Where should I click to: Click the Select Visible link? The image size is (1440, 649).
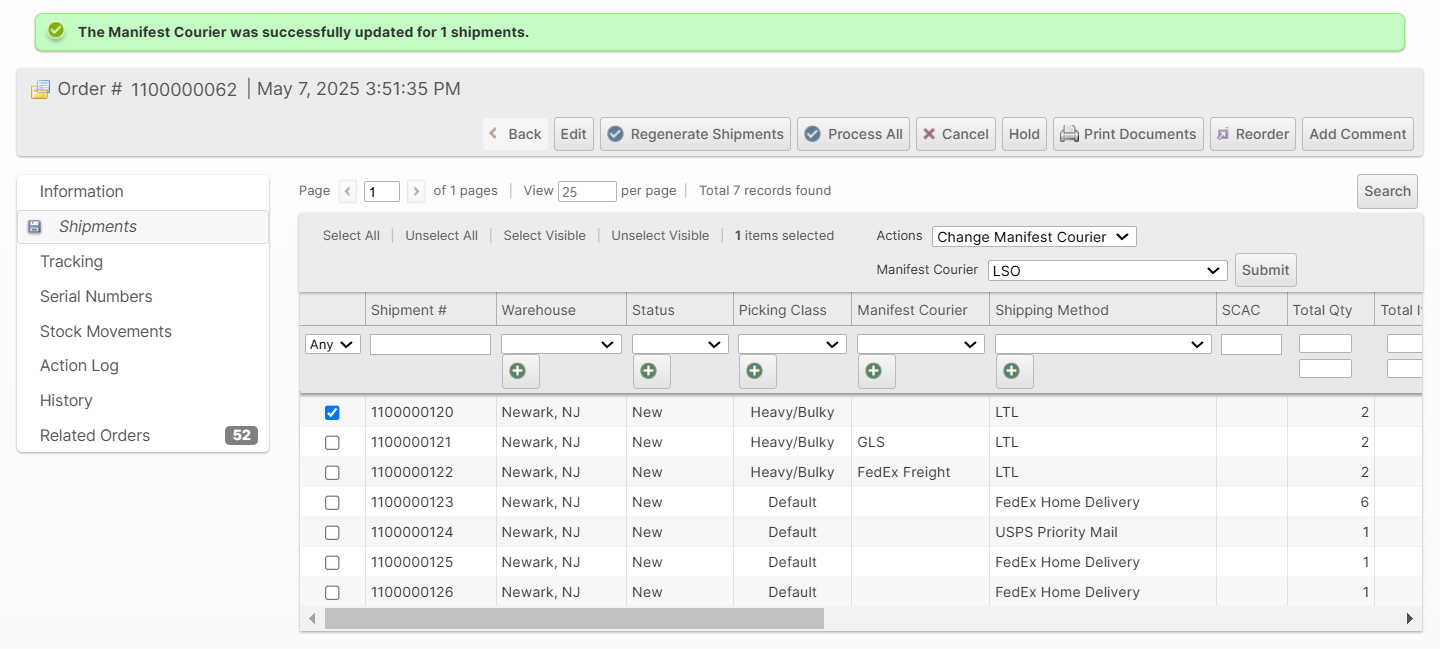544,236
